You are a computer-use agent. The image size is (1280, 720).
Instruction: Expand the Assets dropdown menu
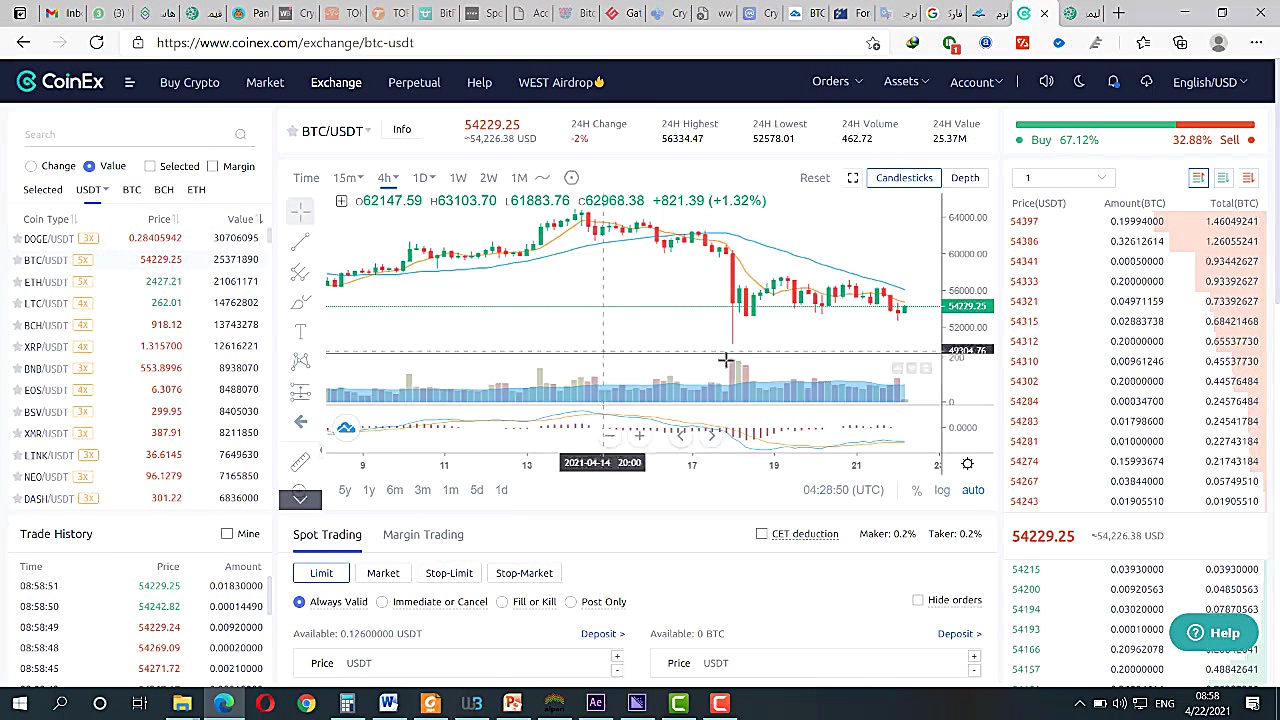tap(906, 82)
